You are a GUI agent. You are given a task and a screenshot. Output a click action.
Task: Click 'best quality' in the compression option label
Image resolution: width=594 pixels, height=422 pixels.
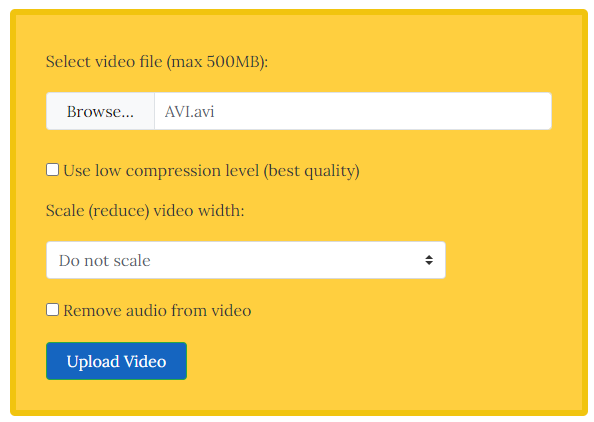311,171
